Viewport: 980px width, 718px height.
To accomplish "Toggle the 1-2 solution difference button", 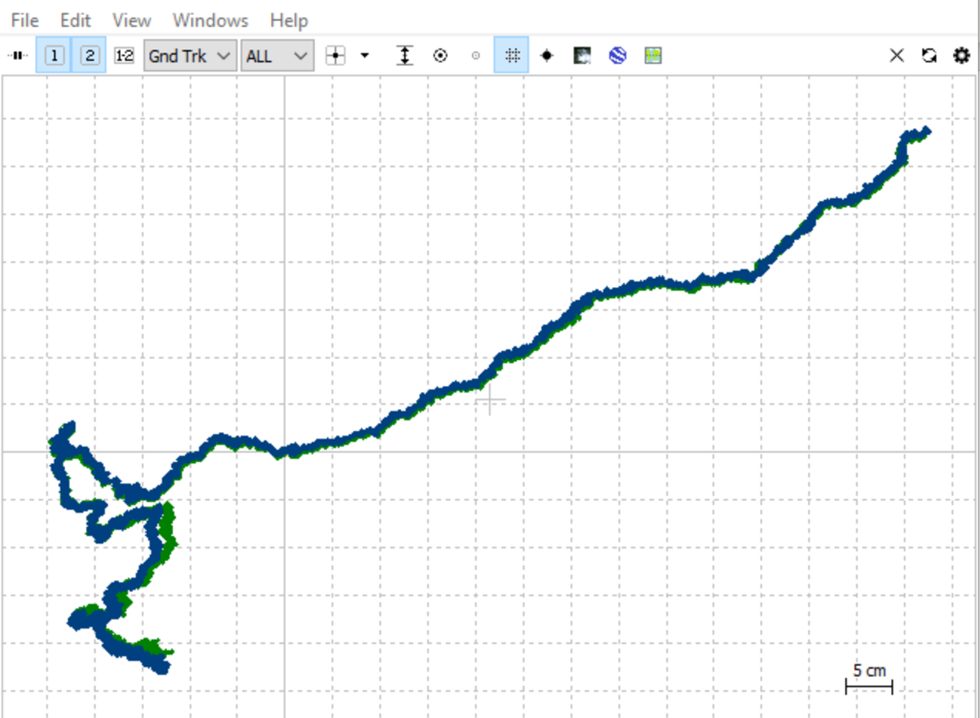I will click(124, 56).
